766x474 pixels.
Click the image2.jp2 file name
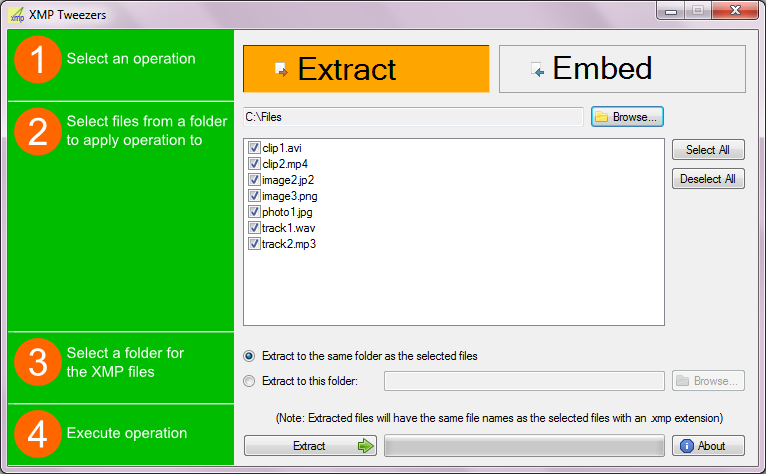coord(288,180)
